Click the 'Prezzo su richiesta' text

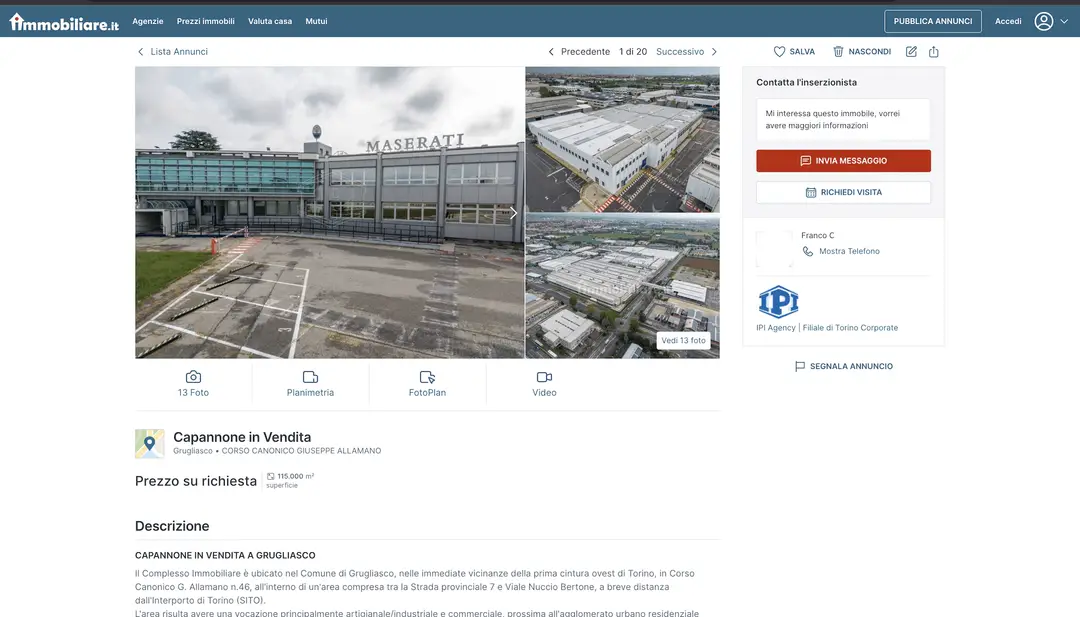196,481
